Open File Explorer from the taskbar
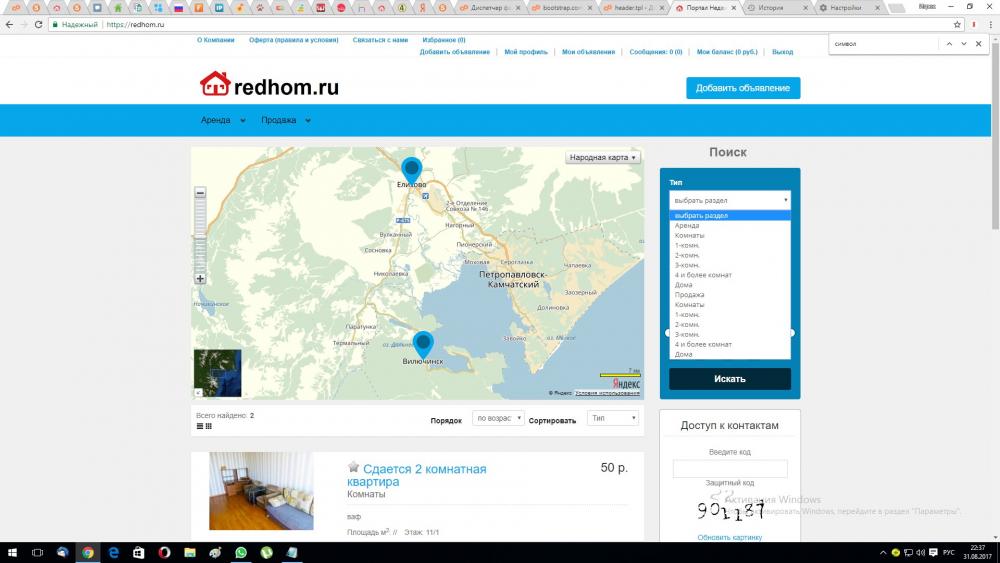Screen dimensions: 1000x563 coord(189,553)
